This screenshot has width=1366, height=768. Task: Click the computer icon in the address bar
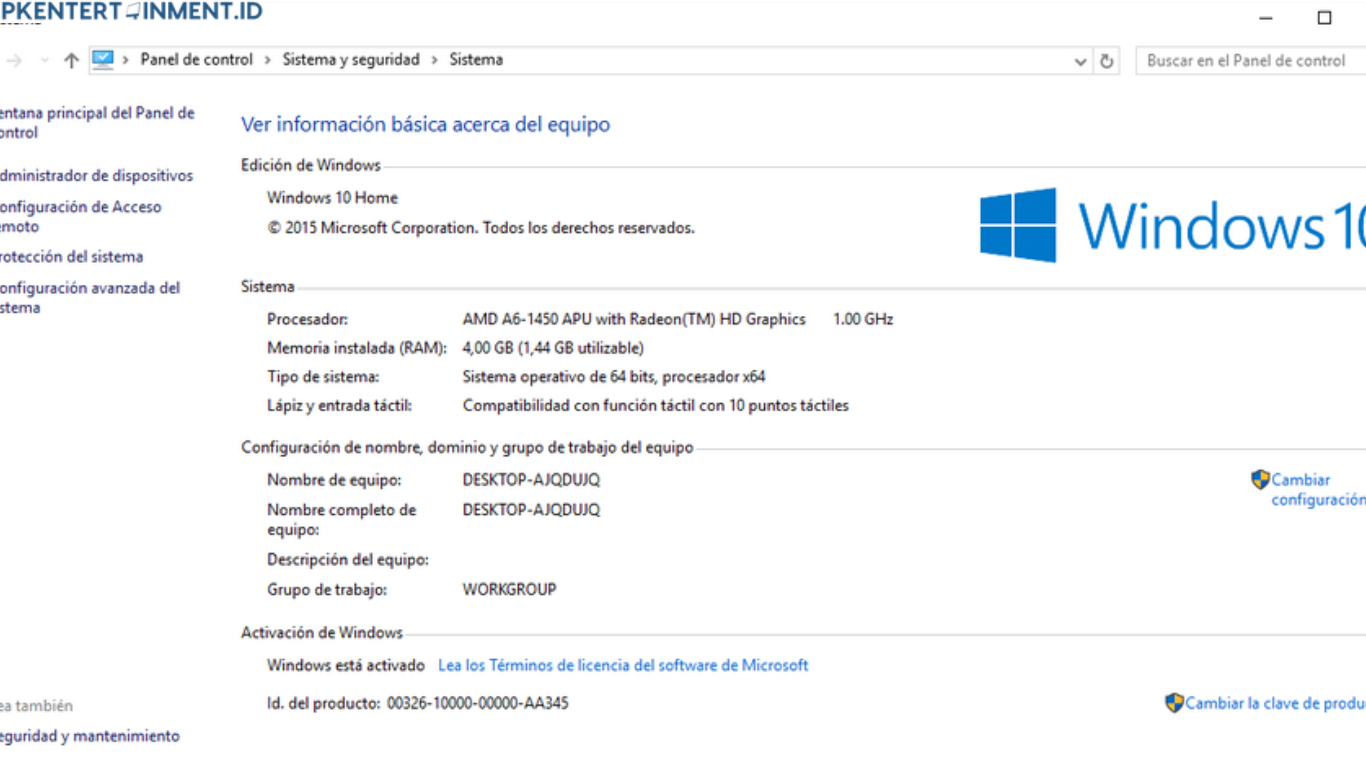coord(103,60)
